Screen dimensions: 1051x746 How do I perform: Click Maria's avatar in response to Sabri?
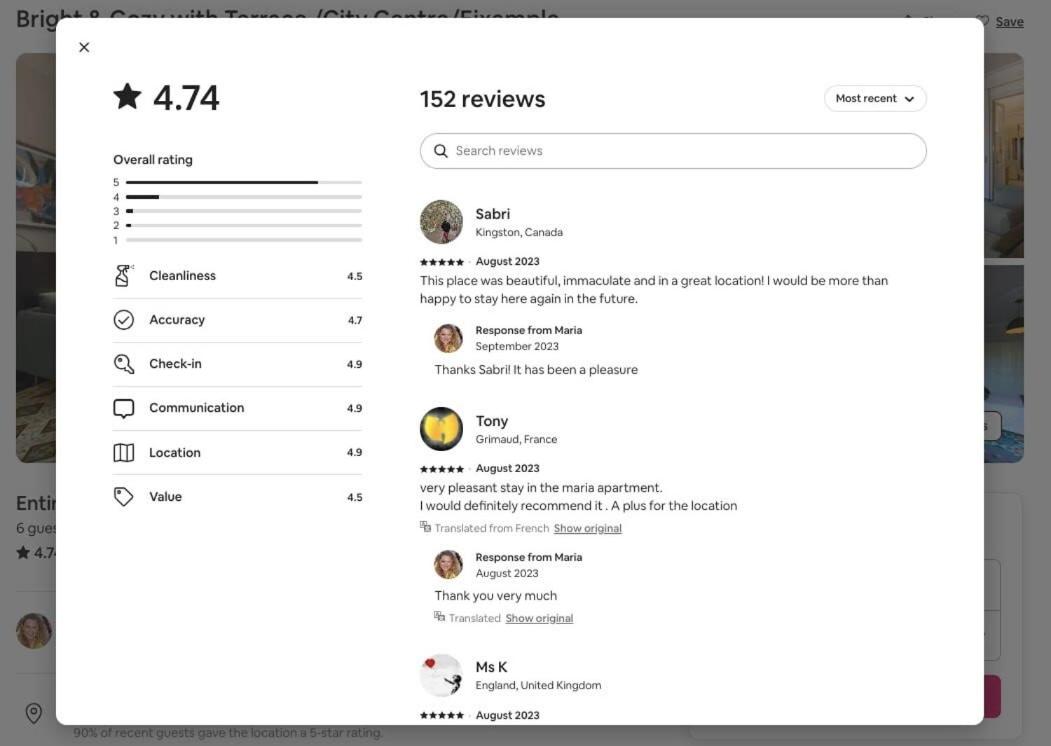(448, 338)
